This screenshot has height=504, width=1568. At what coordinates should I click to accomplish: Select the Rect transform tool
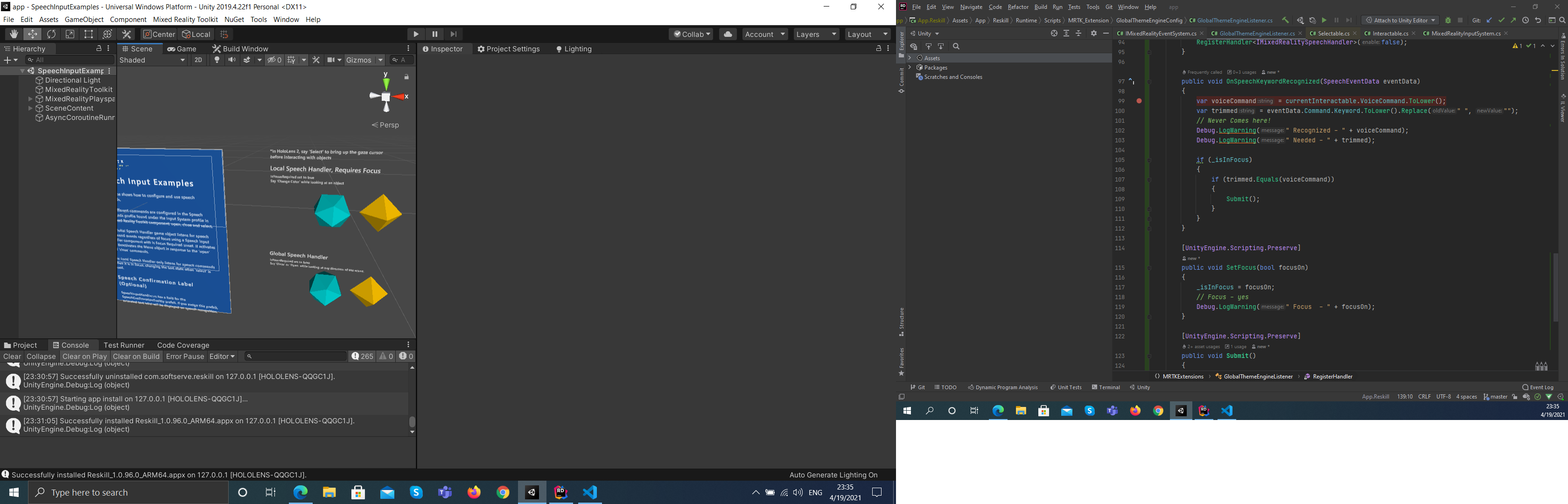[x=89, y=34]
